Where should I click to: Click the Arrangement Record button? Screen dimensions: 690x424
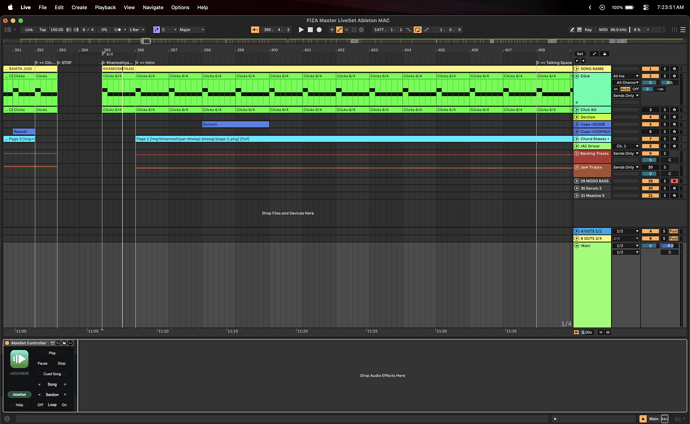coord(319,30)
